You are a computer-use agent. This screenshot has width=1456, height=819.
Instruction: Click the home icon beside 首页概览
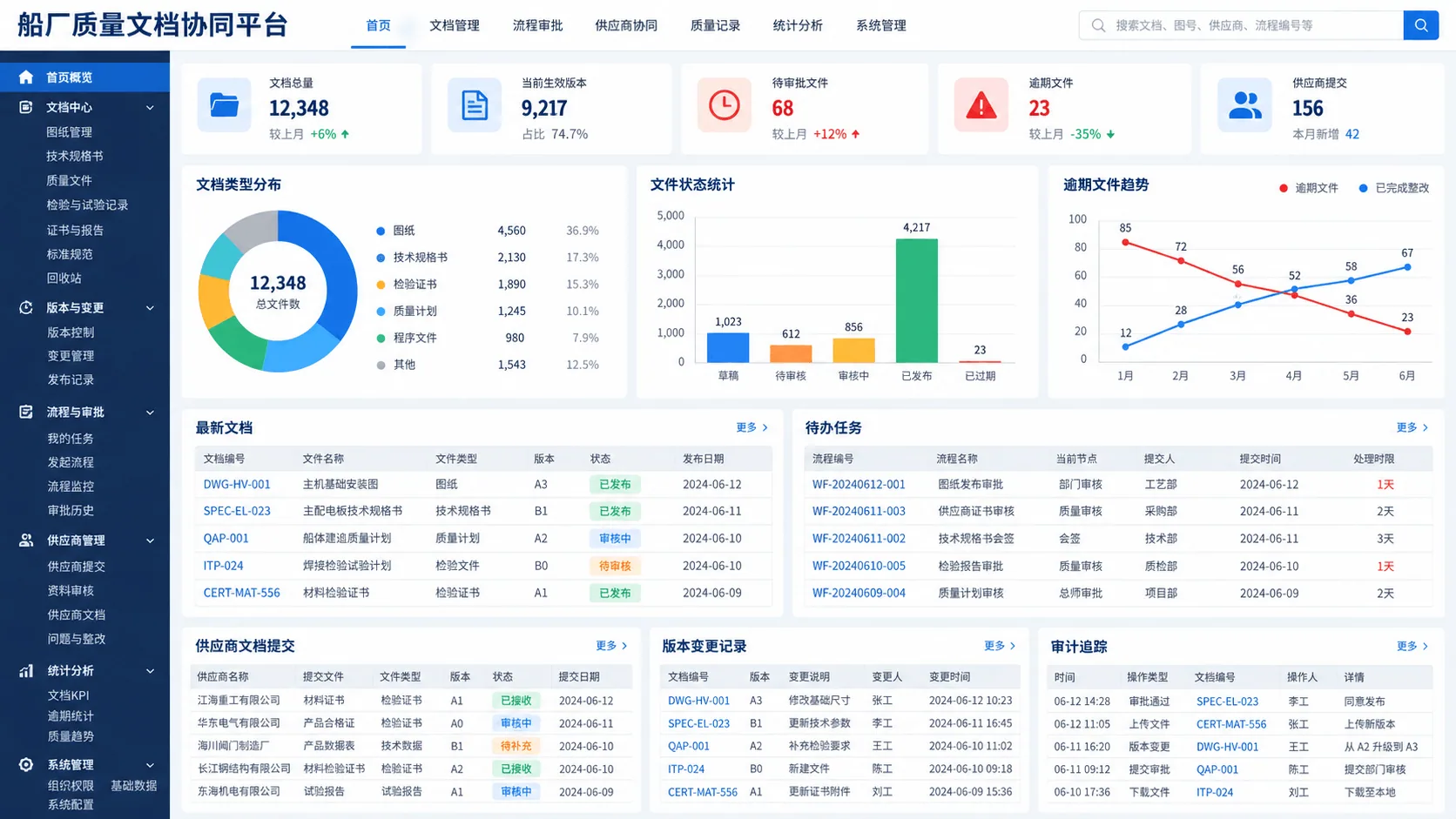click(x=26, y=77)
